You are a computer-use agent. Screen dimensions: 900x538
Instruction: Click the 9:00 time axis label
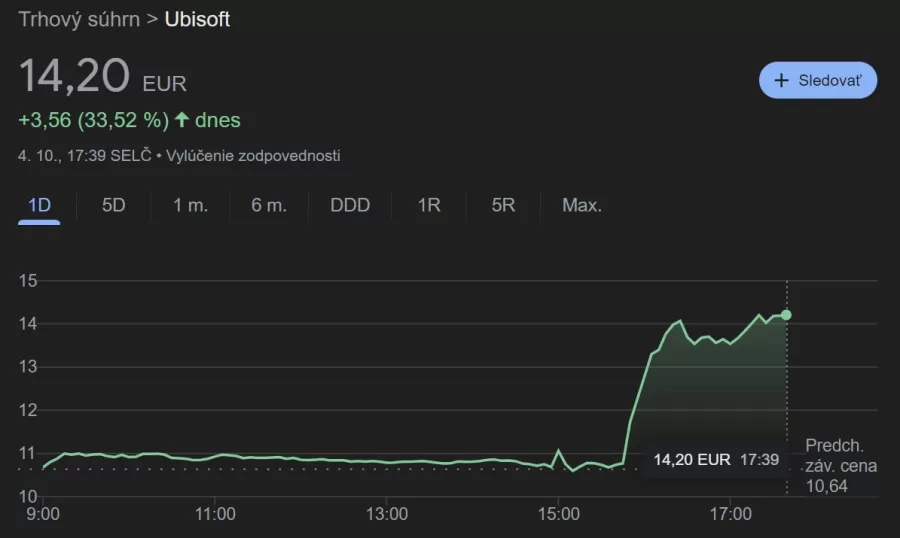click(43, 513)
